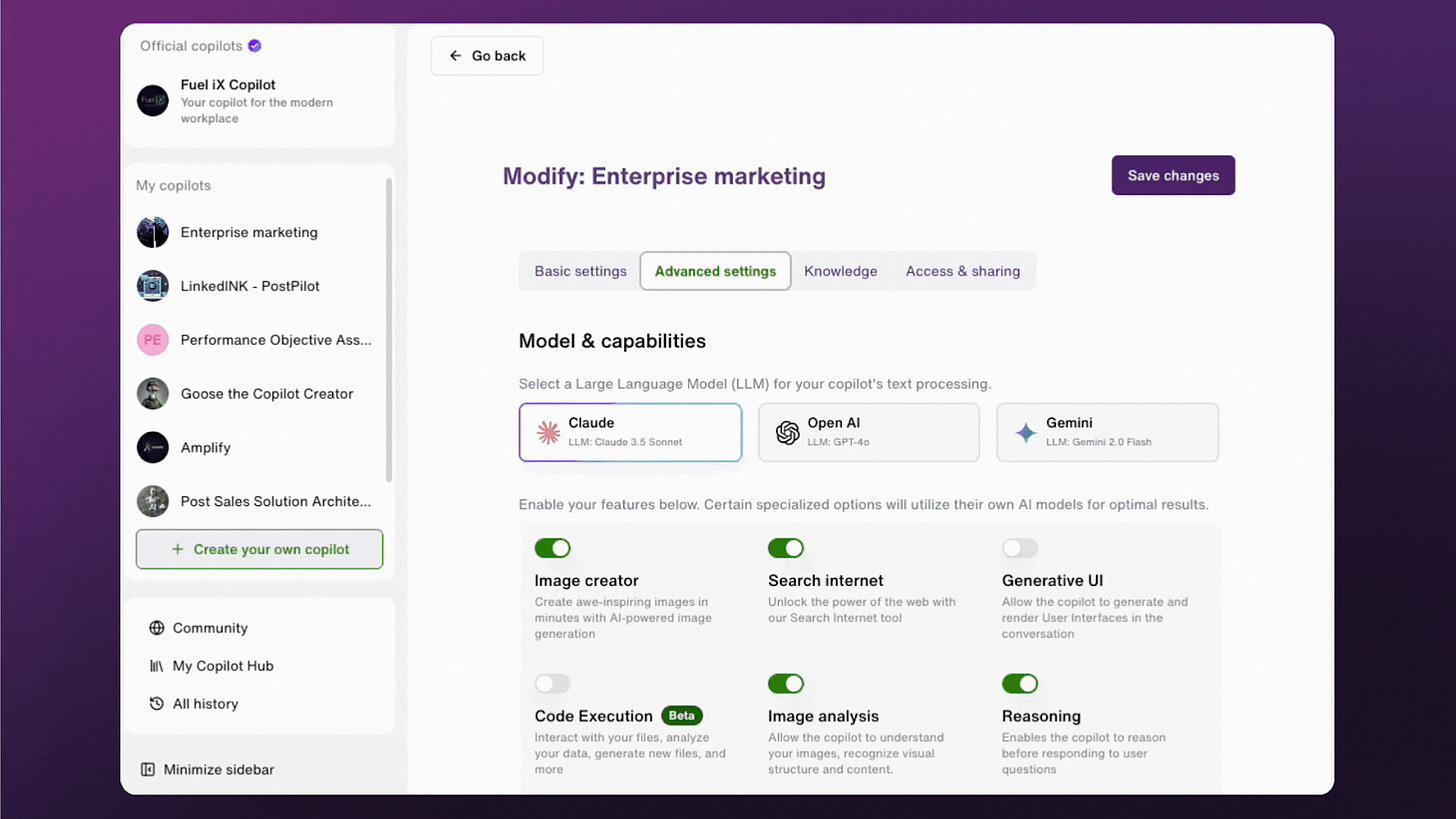Click Create your own copilot button
This screenshot has width=1456, height=819.
(x=259, y=549)
